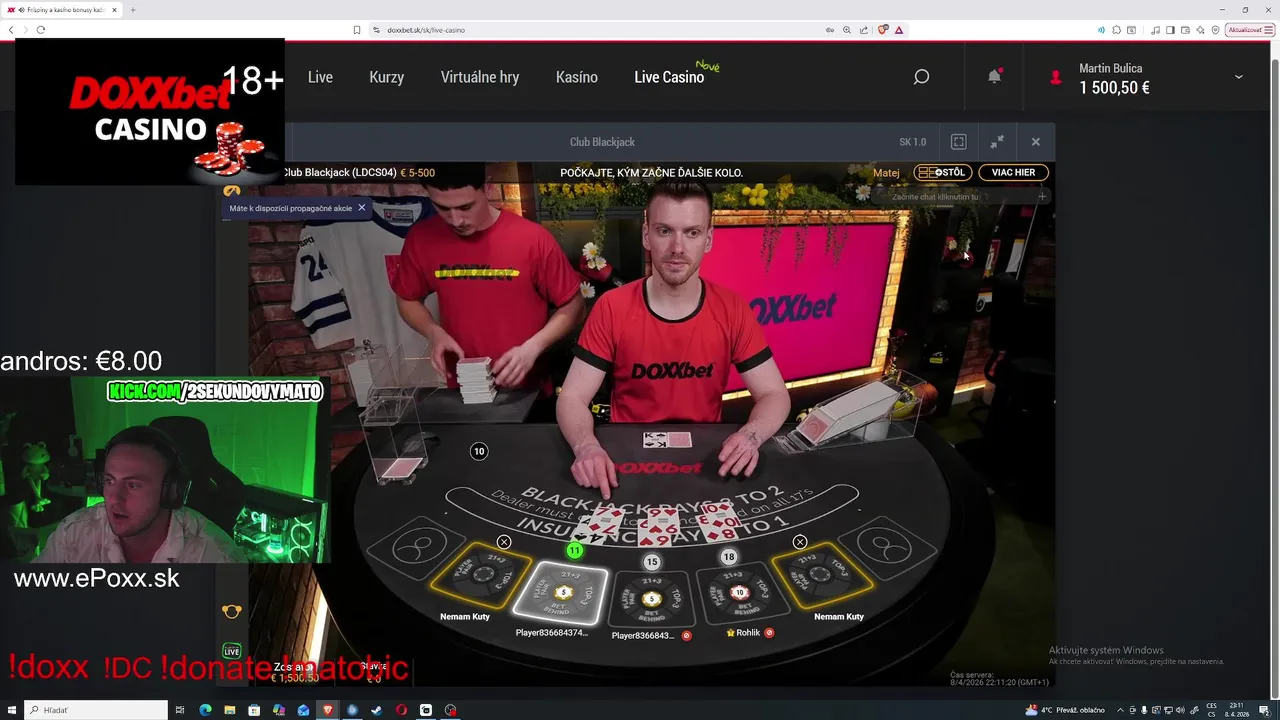Click into the chat input field
Image resolution: width=1280 pixels, height=720 pixels.
[950, 197]
